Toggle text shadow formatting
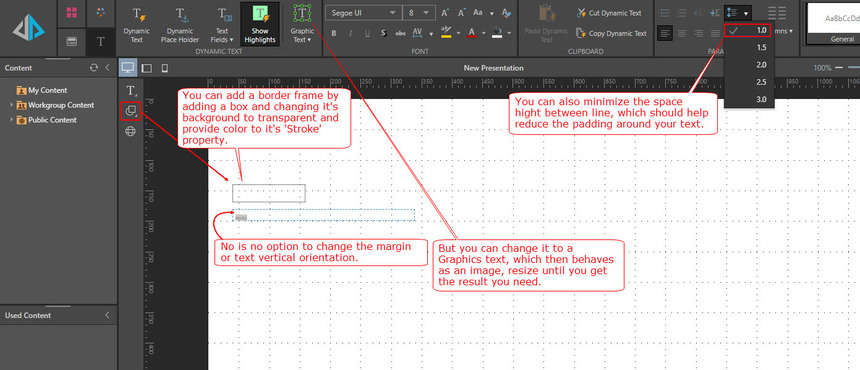This screenshot has width=860, height=370. pos(383,33)
